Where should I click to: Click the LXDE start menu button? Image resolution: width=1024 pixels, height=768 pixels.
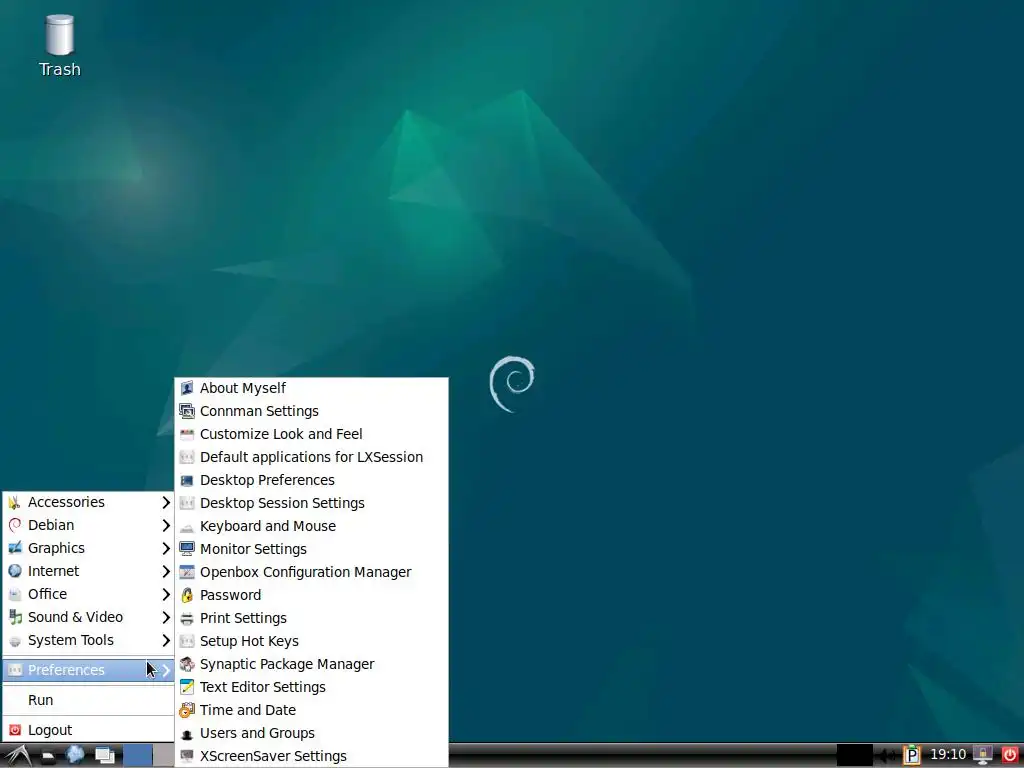pos(17,756)
